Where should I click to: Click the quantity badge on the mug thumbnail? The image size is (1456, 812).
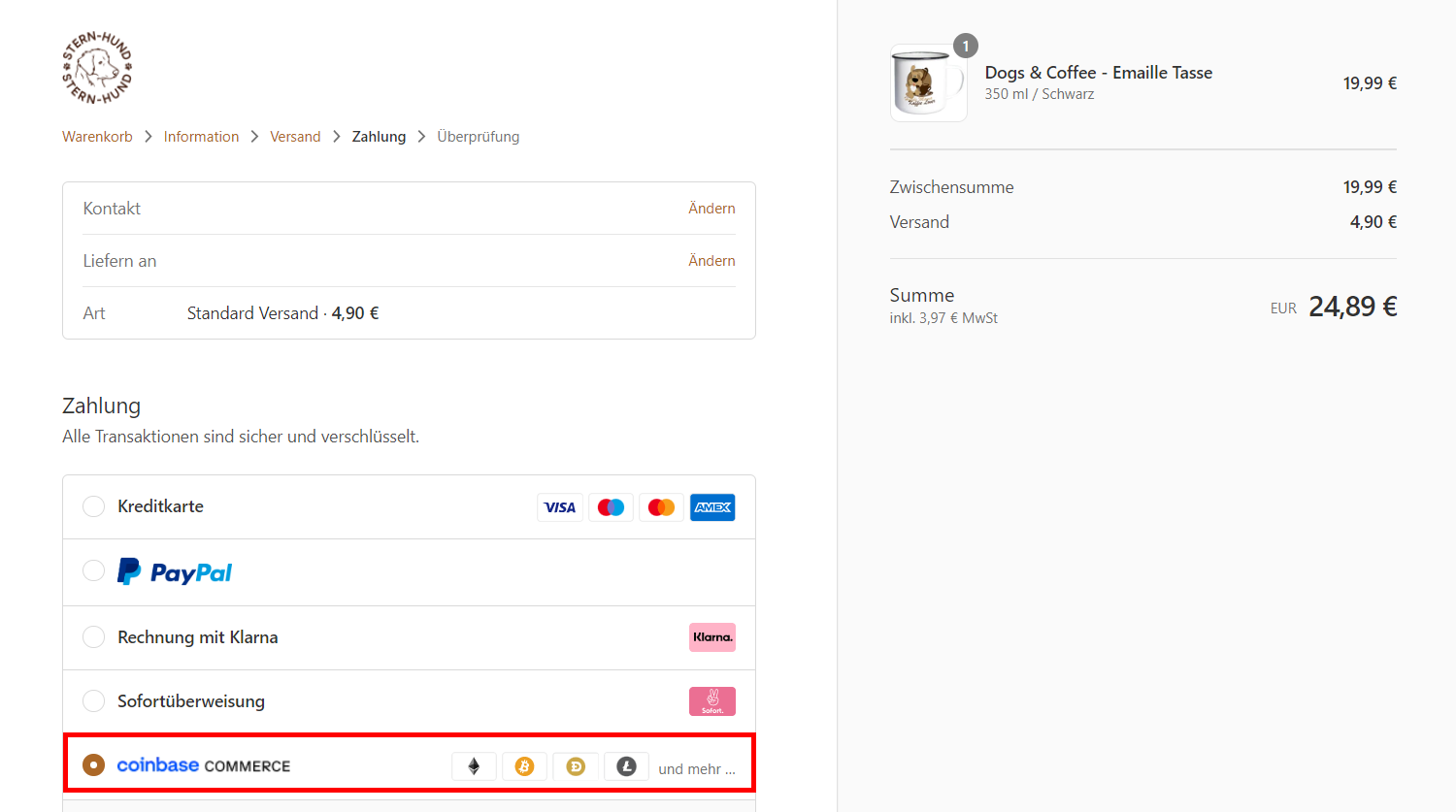pos(966,46)
